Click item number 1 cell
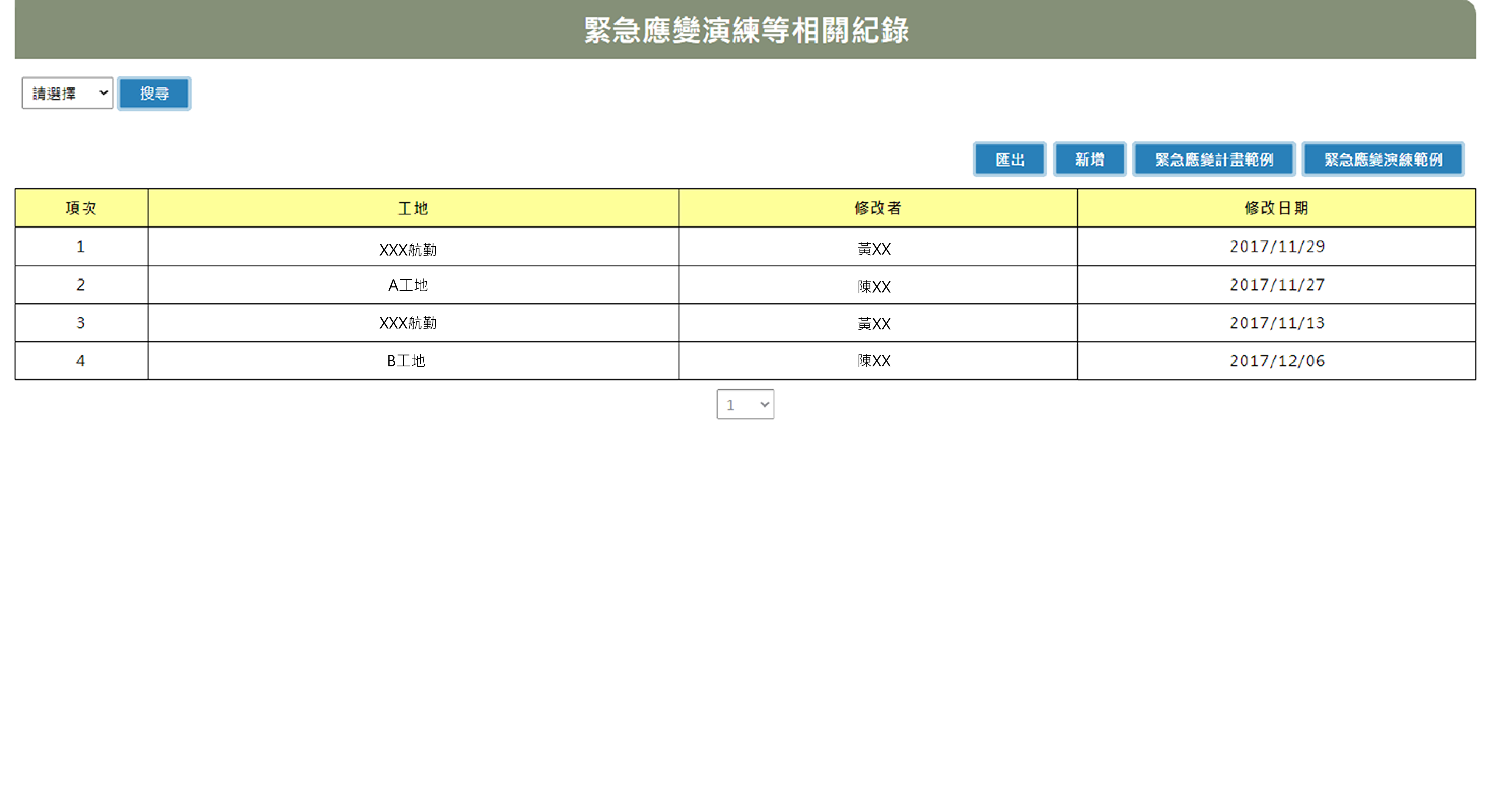The height and width of the screenshot is (812, 1498). pos(81,247)
